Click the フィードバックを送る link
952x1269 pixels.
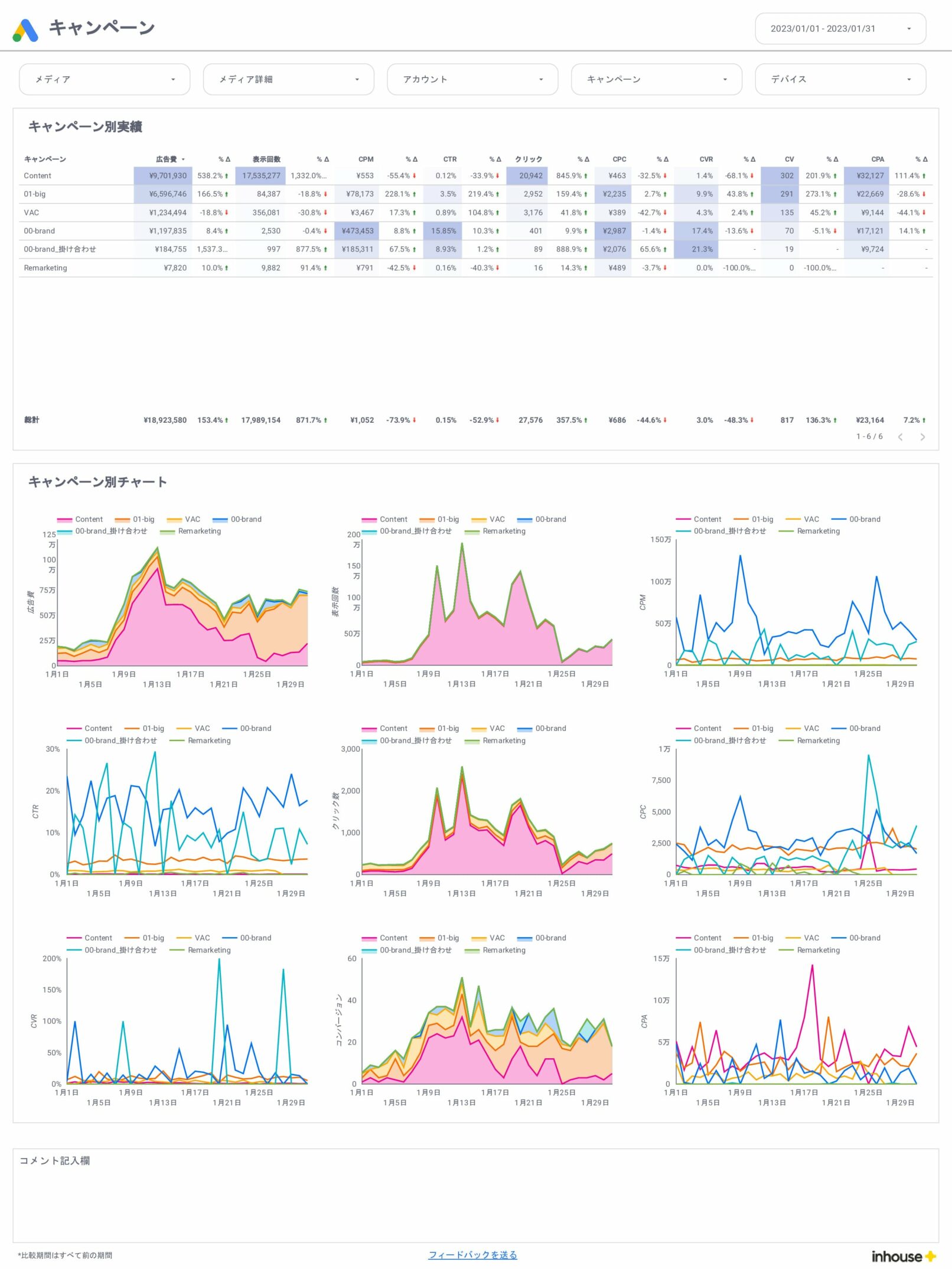click(x=472, y=1254)
